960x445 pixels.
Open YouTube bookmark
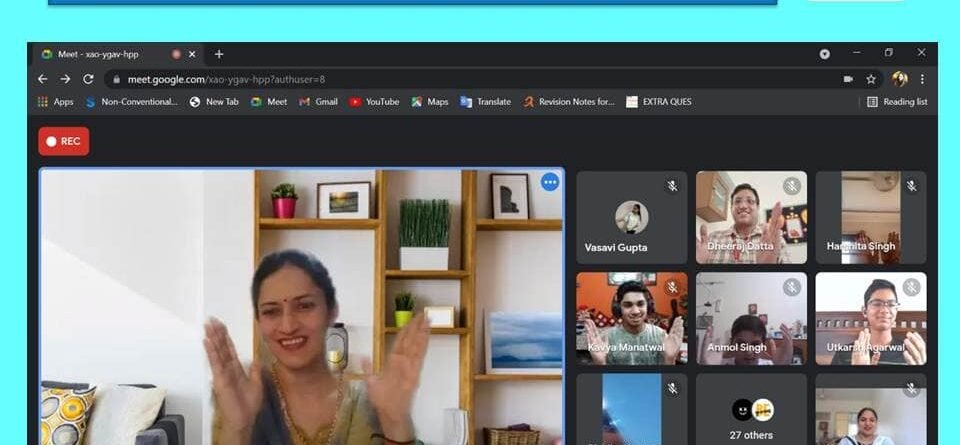374,102
